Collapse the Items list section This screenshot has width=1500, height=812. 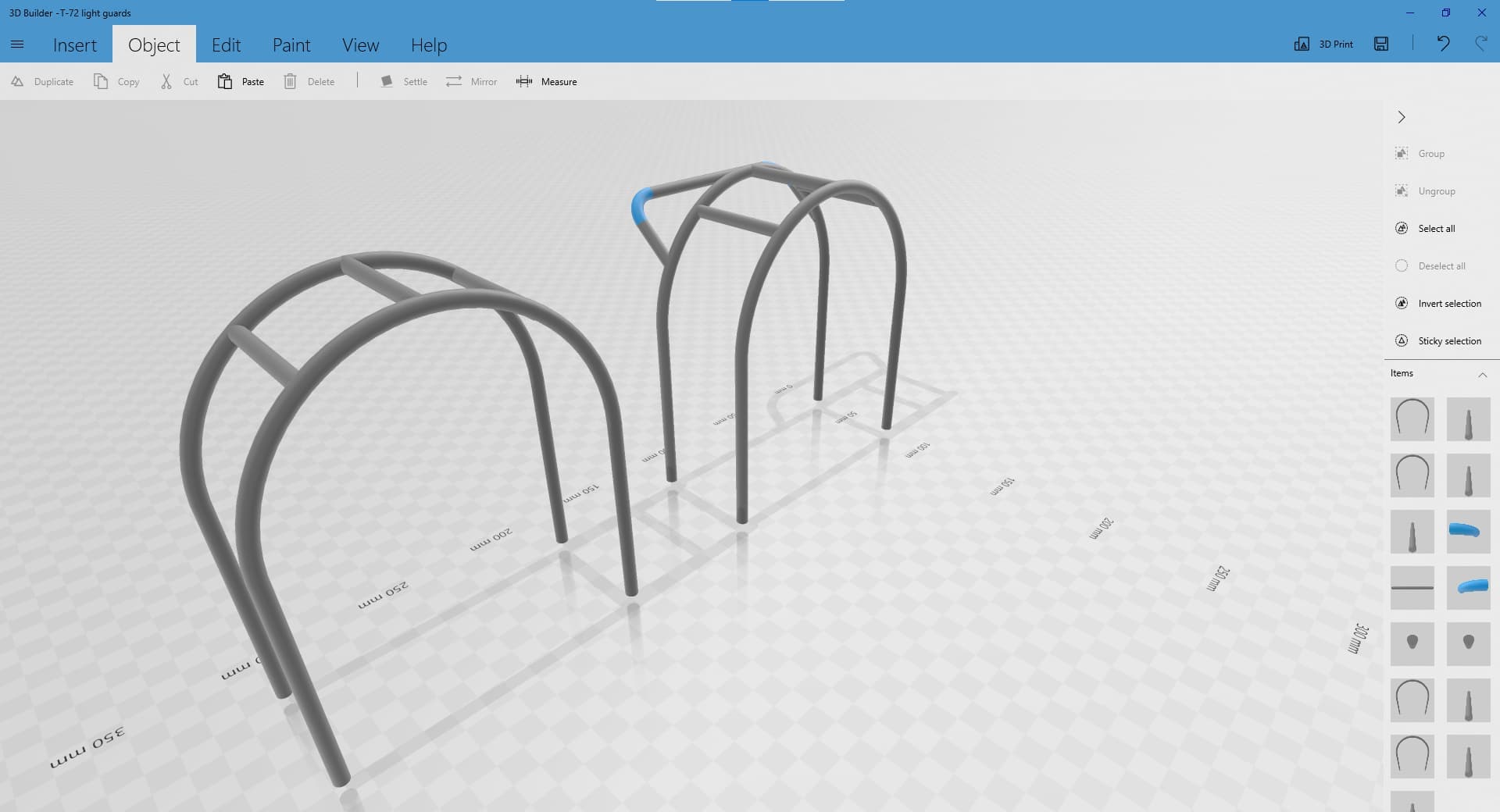point(1482,374)
